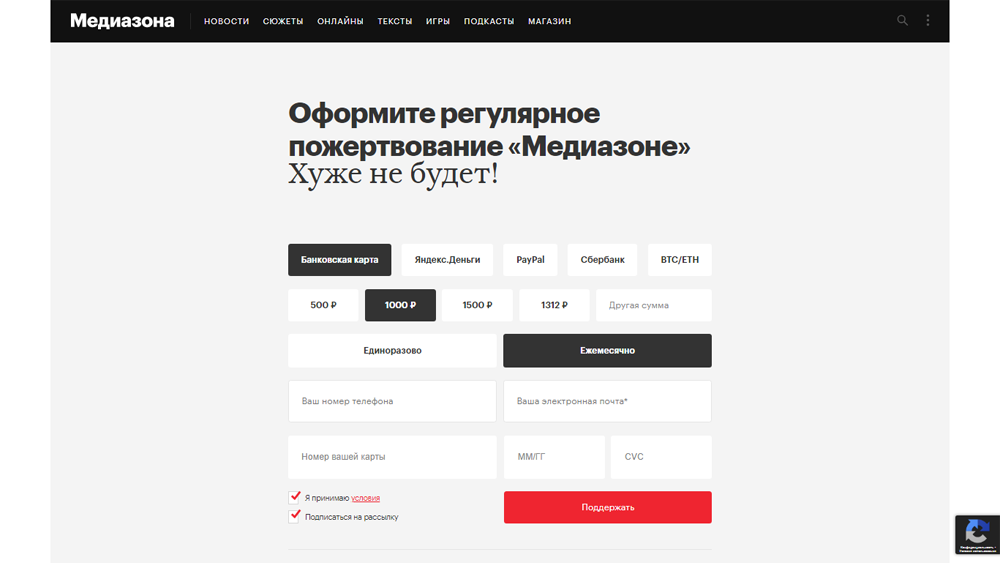Viewport: 1000px width, 563px height.
Task: Select Банковская карта payment method
Action: 339,260
